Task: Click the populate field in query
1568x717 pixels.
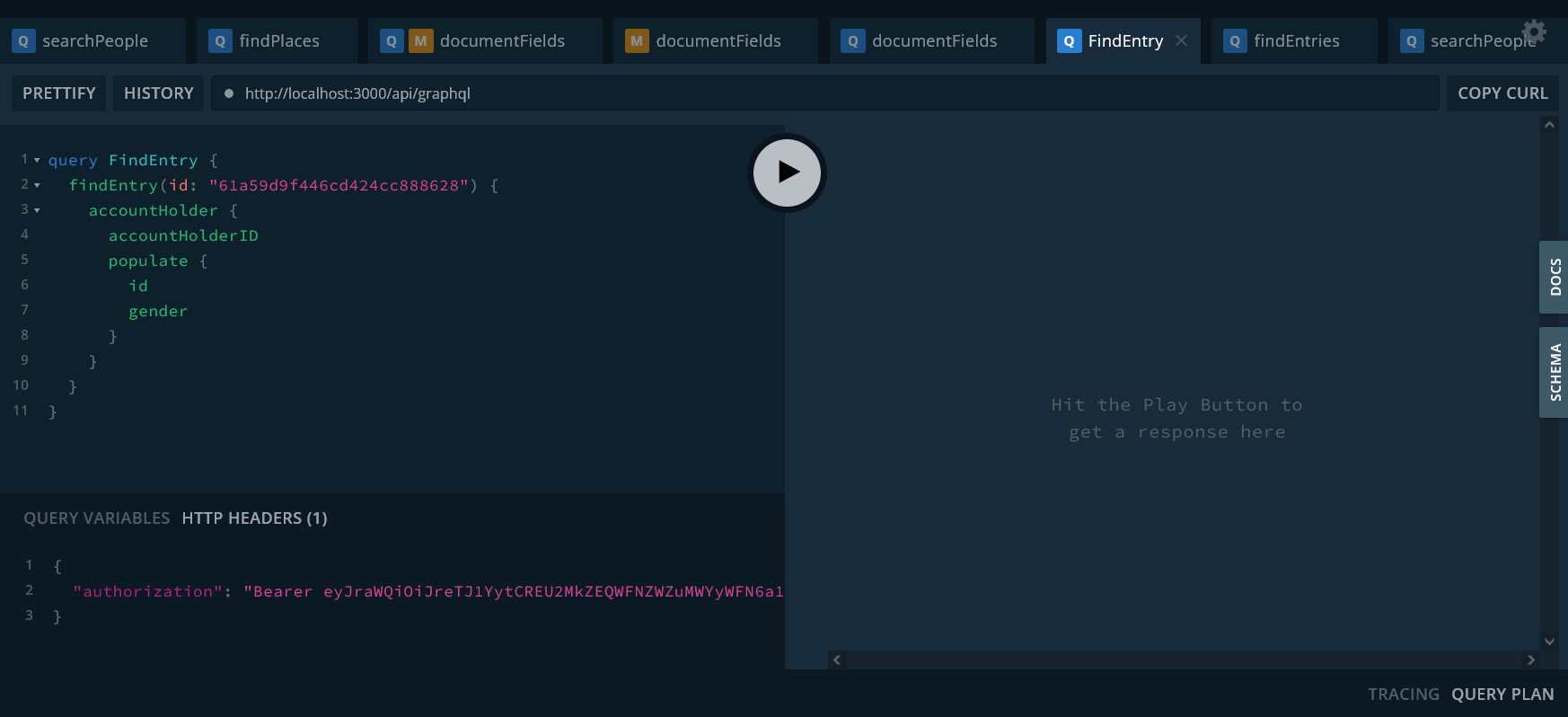Action: (x=148, y=261)
